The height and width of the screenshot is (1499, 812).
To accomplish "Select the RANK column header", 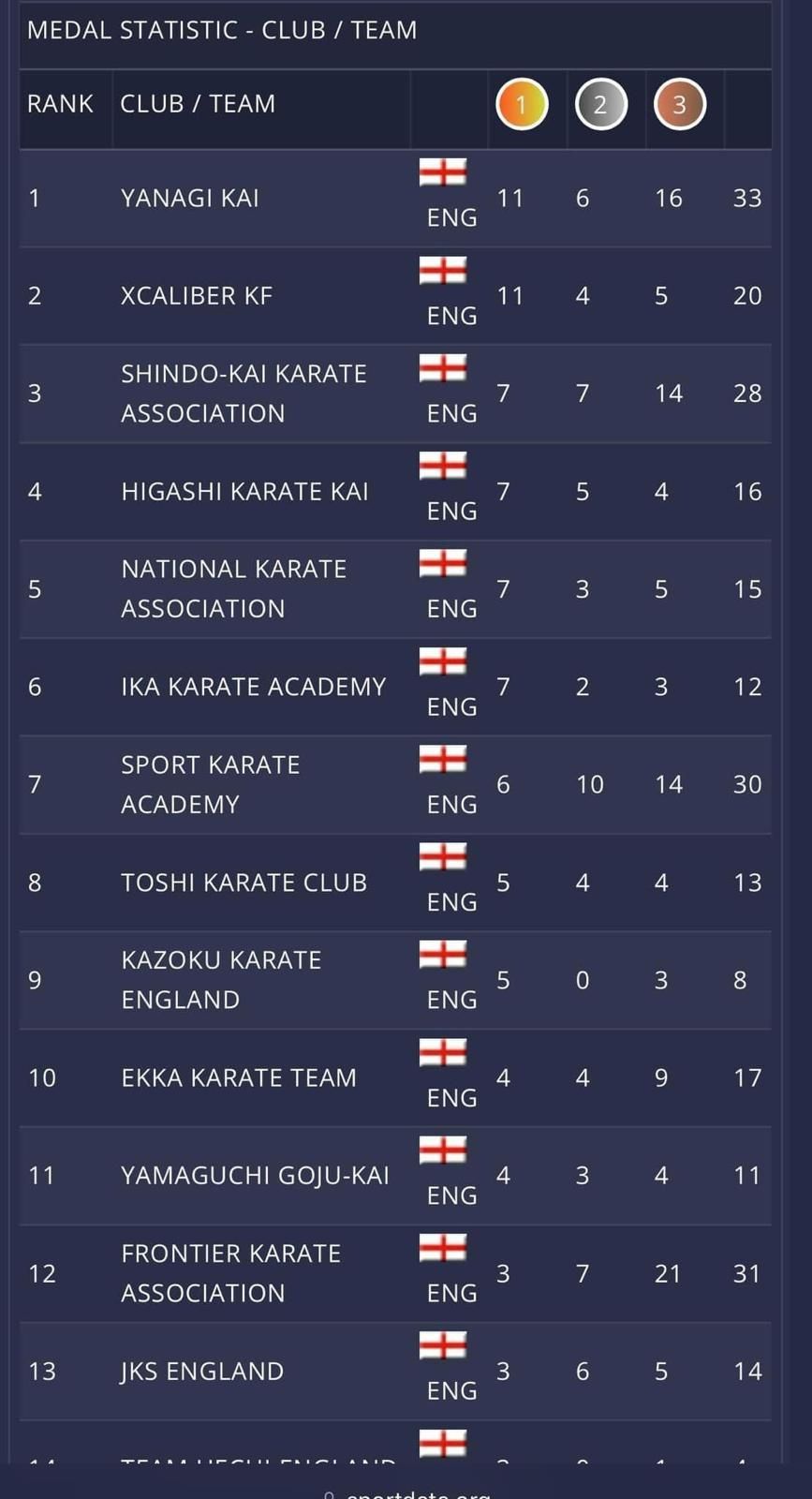I will tap(60, 104).
